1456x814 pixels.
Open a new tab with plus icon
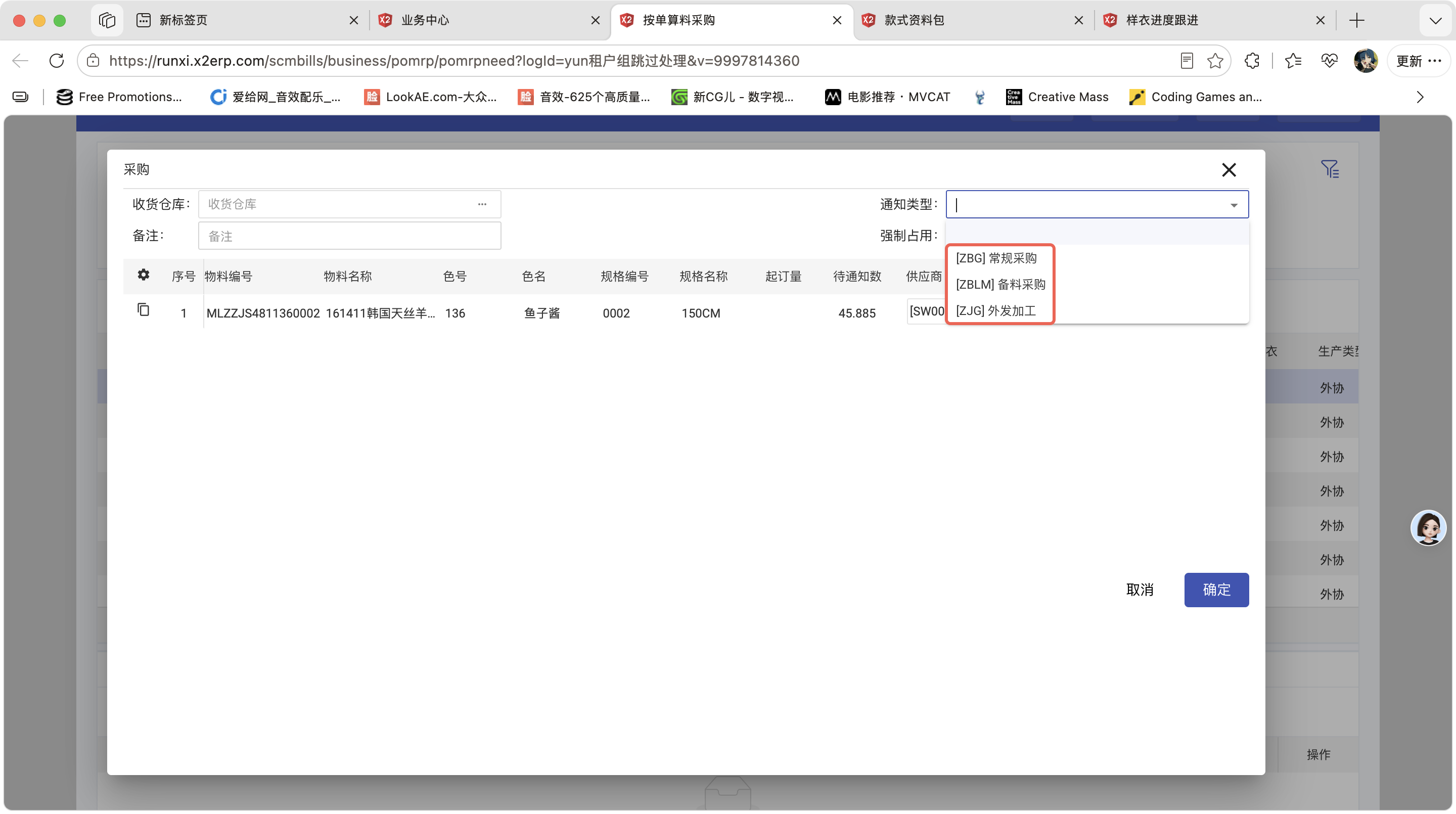tap(1357, 20)
